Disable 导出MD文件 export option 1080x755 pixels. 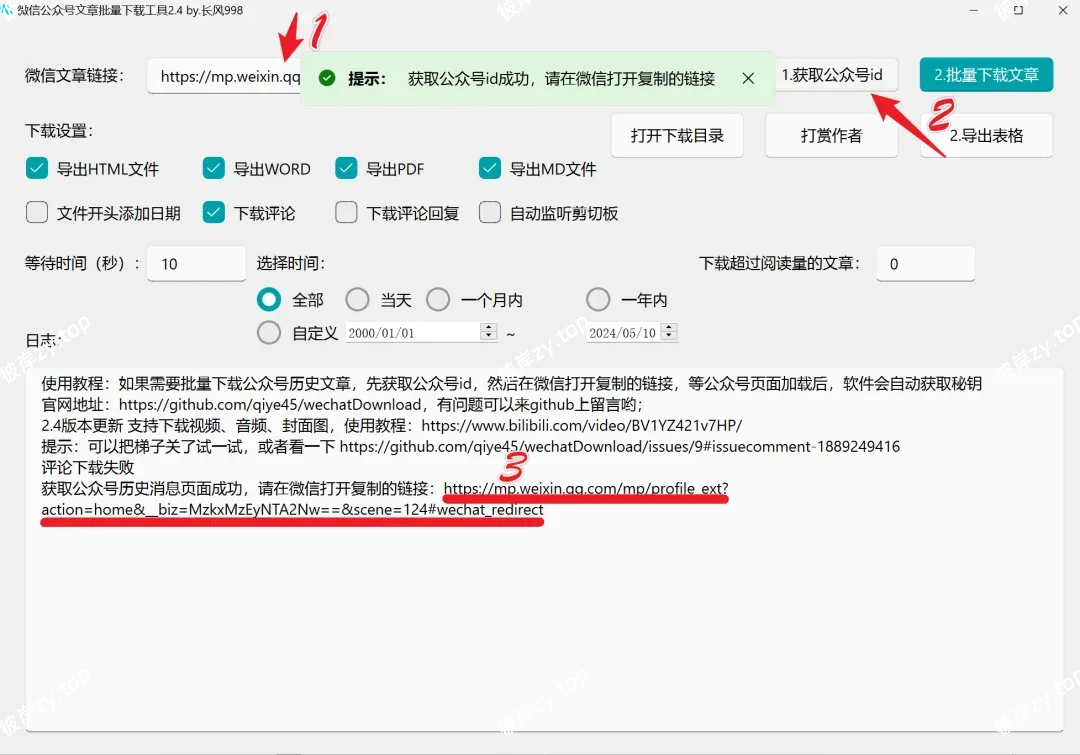[489, 169]
